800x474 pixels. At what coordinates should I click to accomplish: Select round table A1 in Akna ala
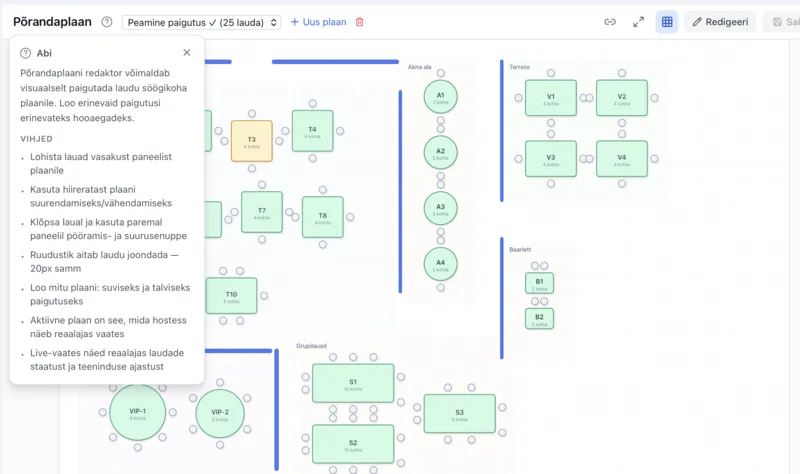(x=440, y=97)
